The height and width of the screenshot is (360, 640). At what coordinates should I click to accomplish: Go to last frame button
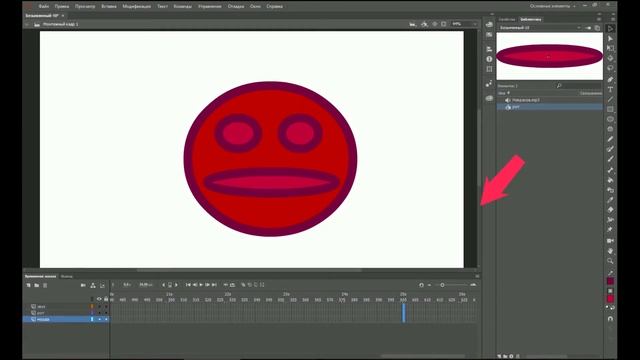[214, 285]
